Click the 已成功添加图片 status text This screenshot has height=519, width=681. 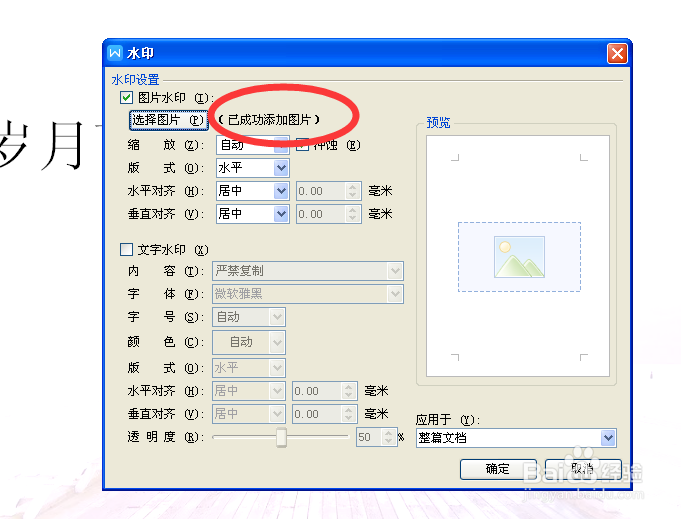pyautogui.click(x=269, y=120)
